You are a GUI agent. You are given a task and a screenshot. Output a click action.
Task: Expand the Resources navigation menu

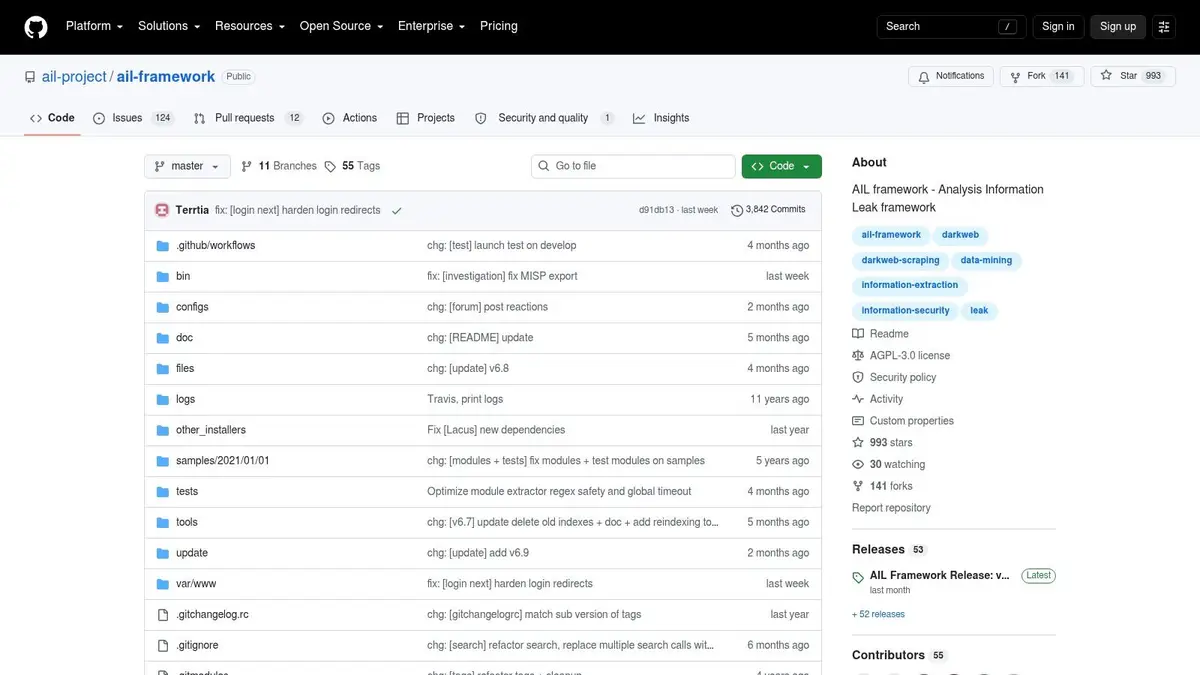[250, 26]
